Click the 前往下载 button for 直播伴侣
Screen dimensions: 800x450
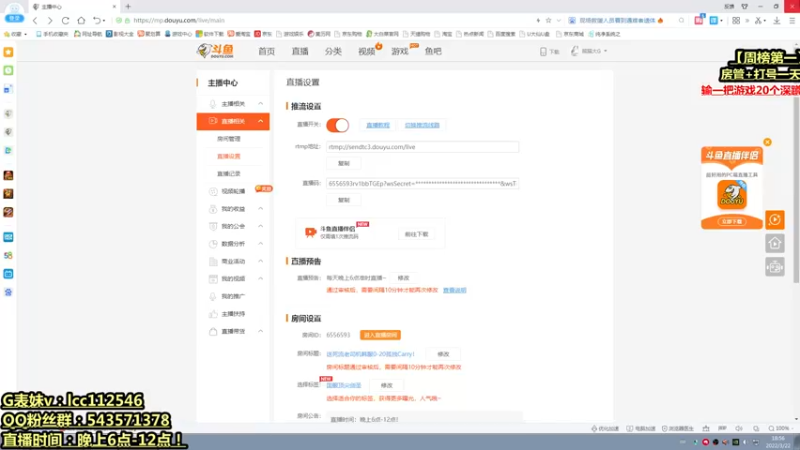(416, 234)
